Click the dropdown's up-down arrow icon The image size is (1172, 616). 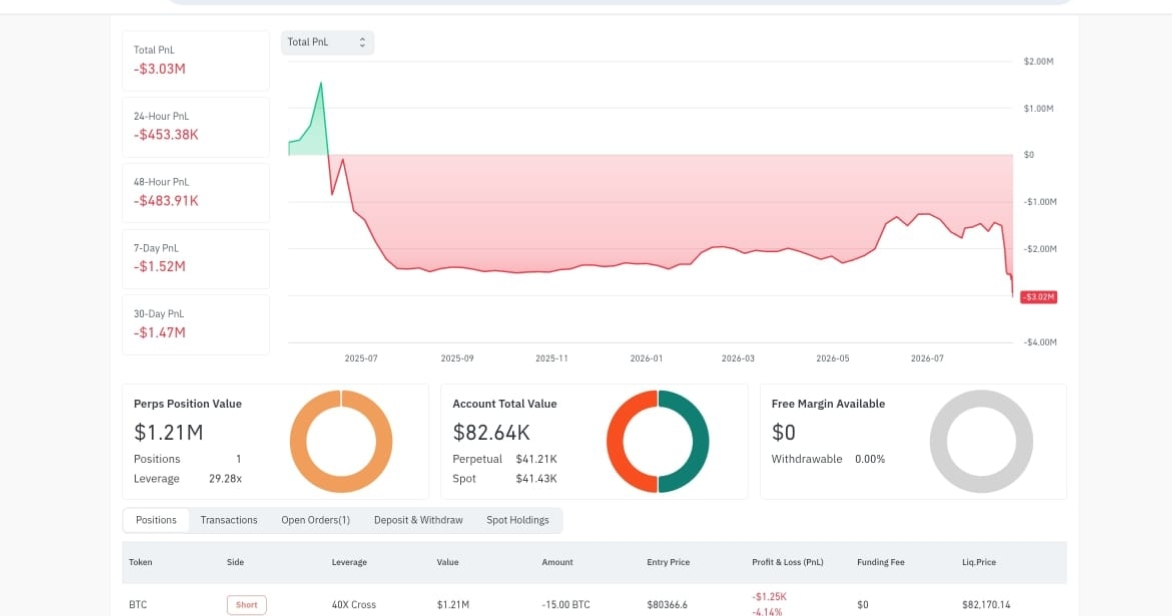[362, 43]
